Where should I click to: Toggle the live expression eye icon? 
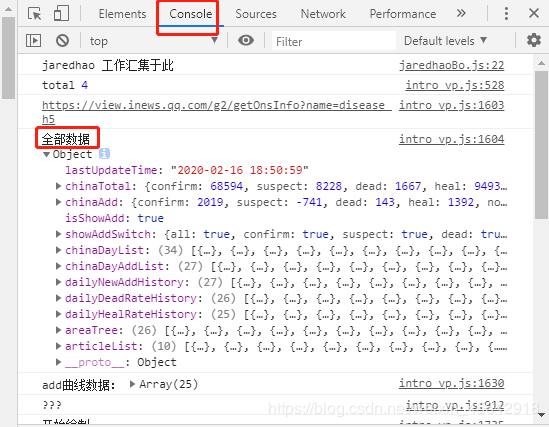coord(246,40)
